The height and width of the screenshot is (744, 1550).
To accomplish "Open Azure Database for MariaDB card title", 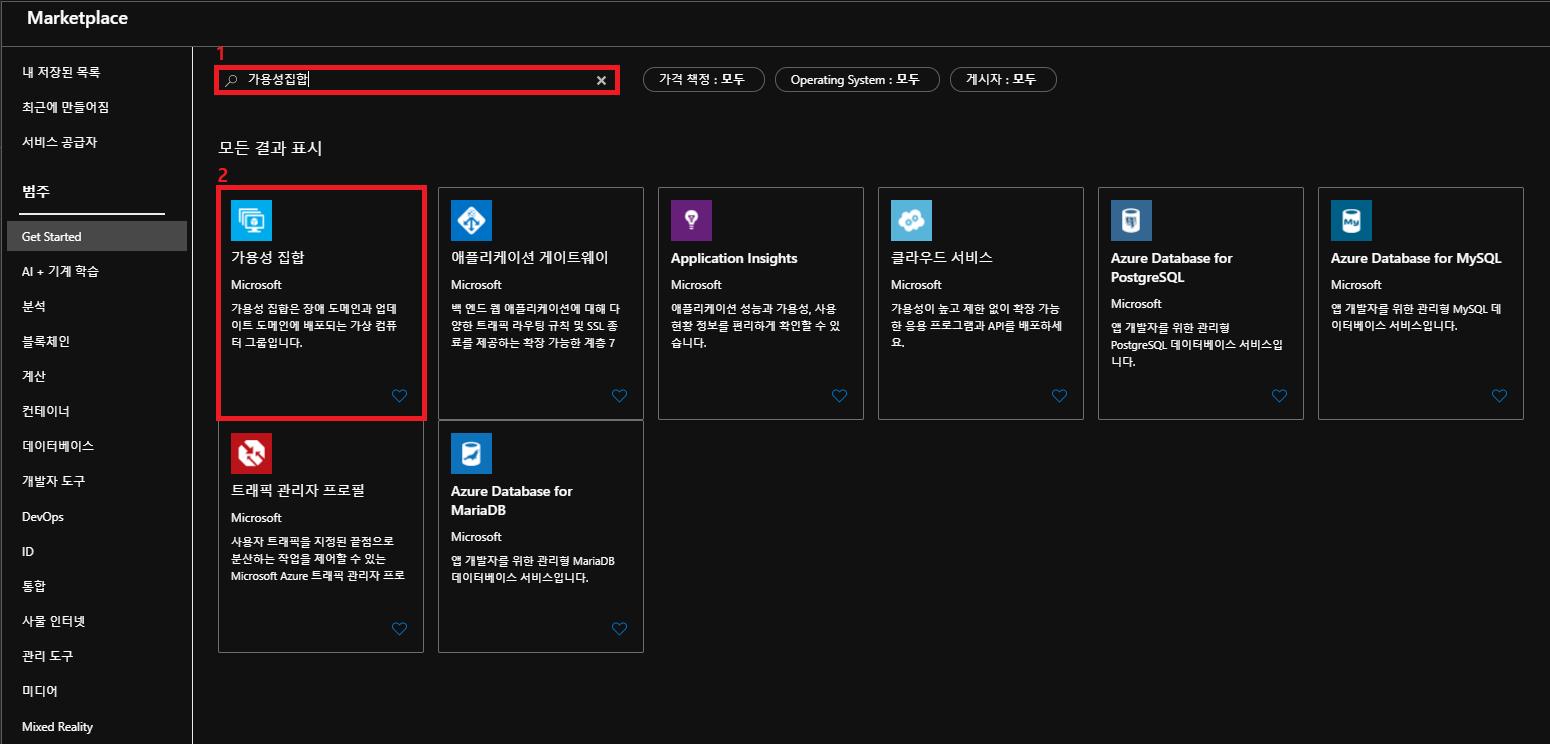I will tap(511, 500).
